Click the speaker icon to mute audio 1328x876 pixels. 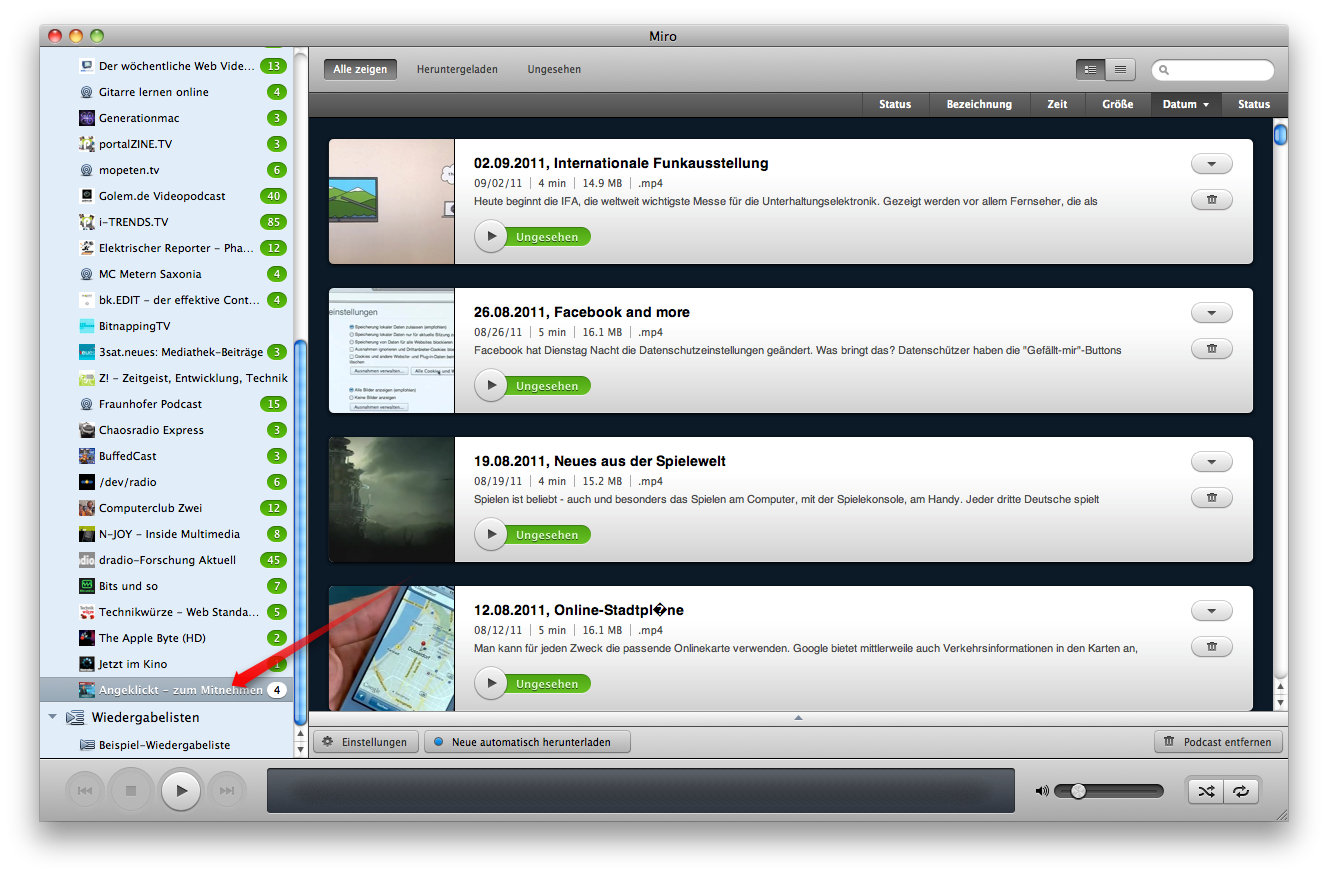1040,790
